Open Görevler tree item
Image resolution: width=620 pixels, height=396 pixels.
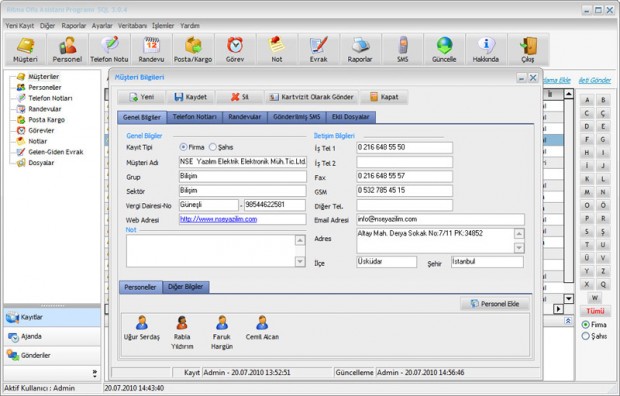click(41, 130)
